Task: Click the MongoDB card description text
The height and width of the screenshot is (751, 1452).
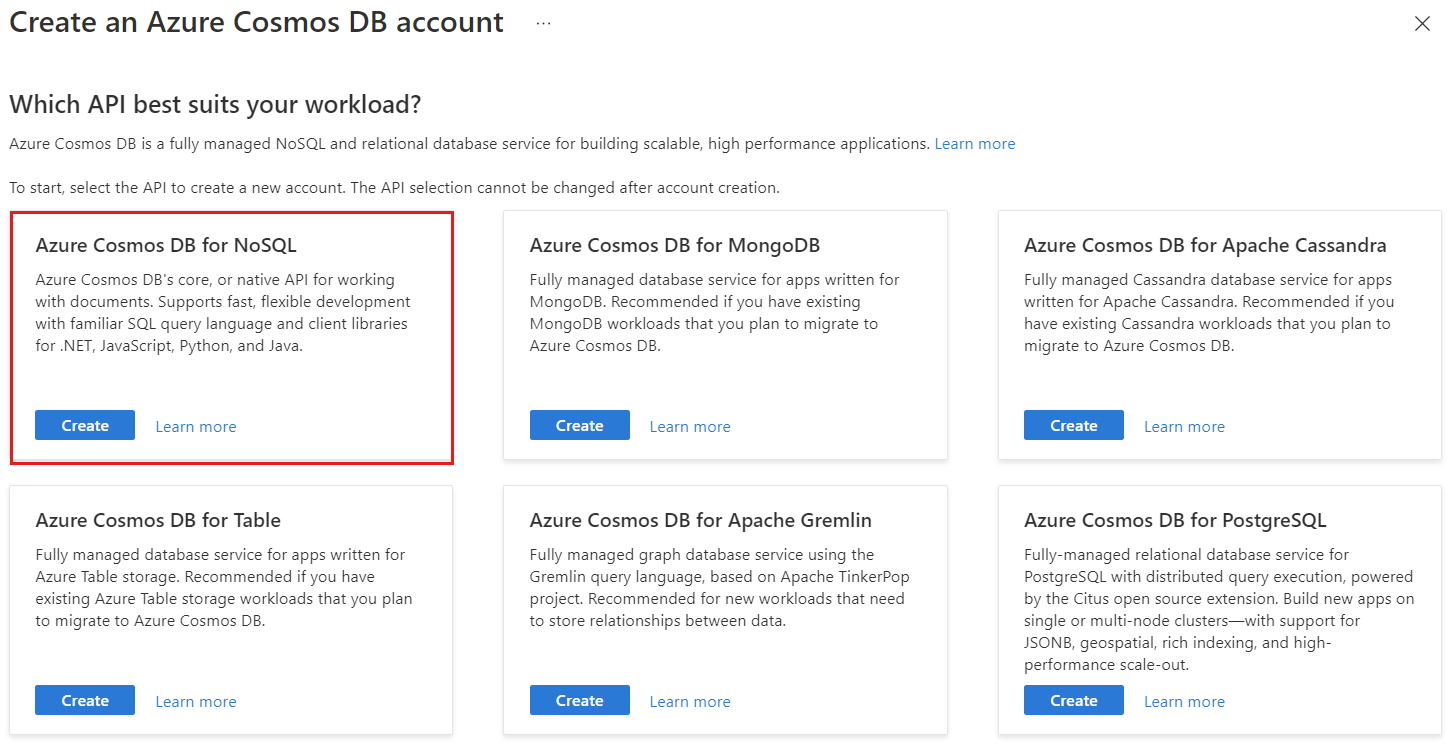Action: pyautogui.click(x=715, y=313)
